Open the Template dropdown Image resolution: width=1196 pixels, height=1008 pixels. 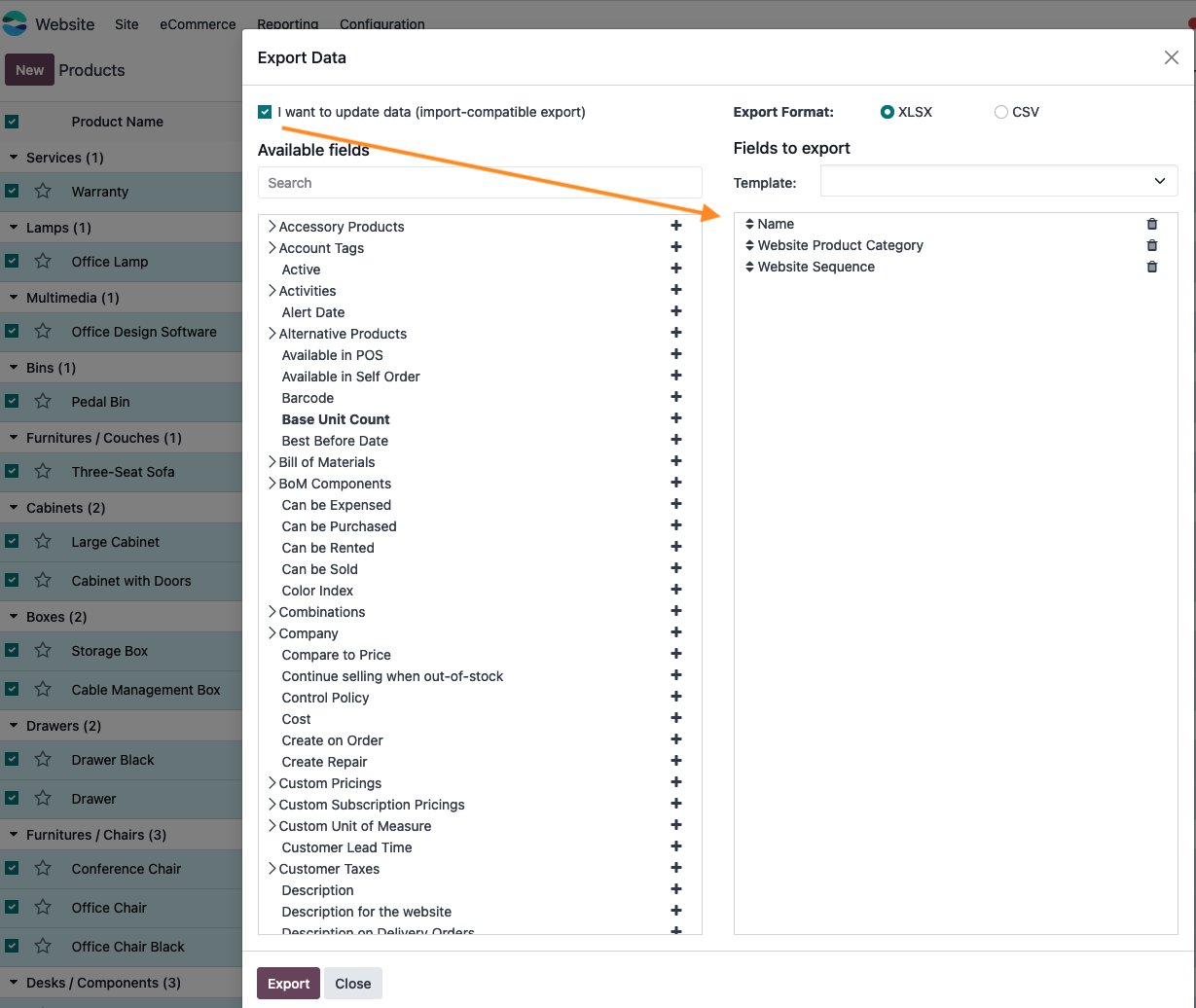(998, 181)
